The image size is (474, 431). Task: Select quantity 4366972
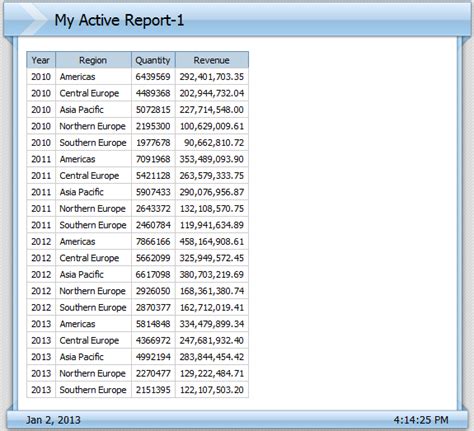[x=153, y=340]
